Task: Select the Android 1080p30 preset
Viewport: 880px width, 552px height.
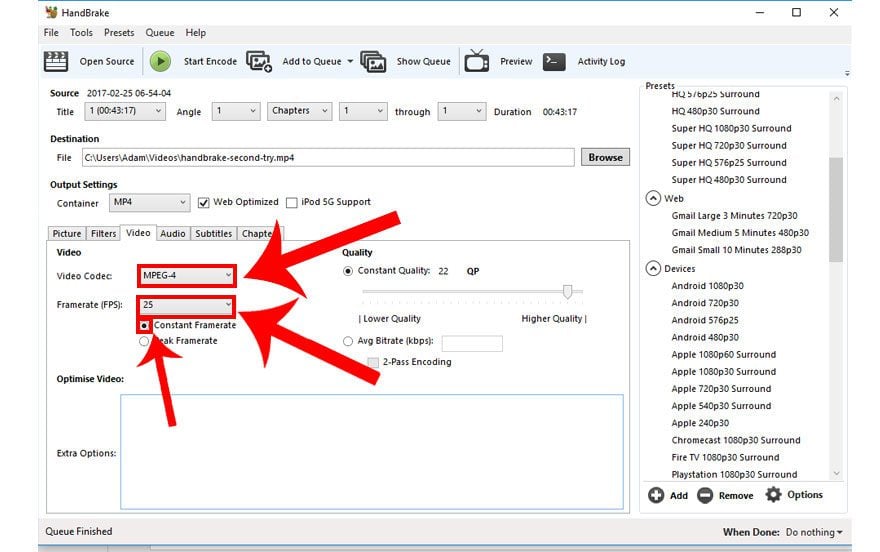Action: pos(707,286)
